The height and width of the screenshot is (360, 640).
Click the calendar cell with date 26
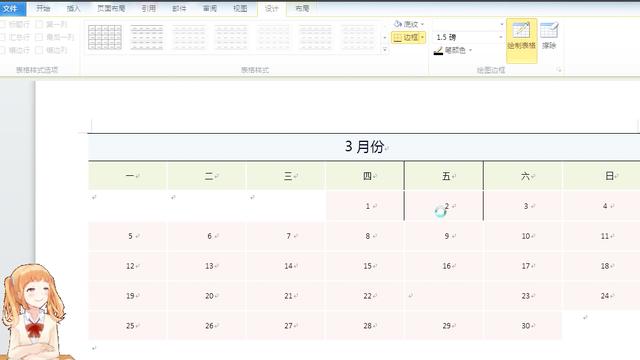207,326
